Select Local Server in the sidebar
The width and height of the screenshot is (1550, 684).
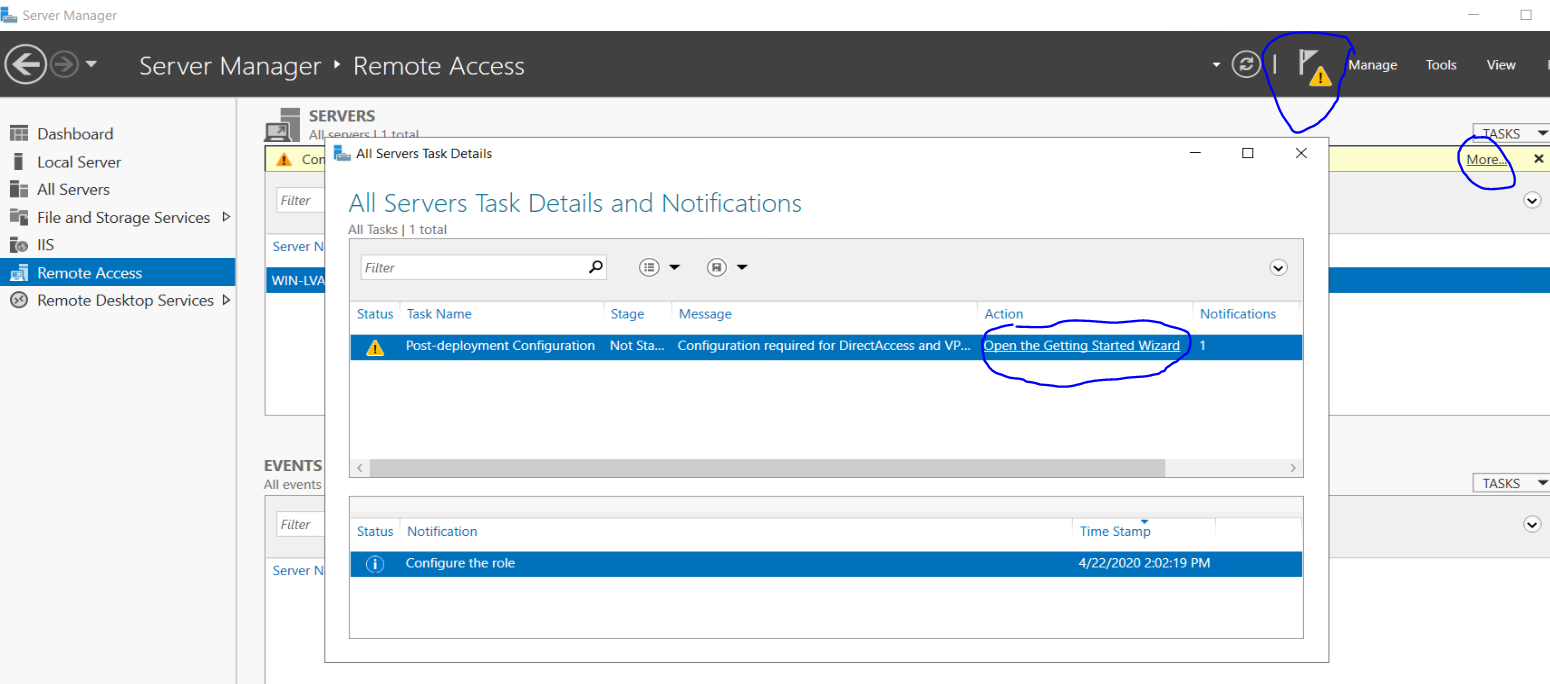(79, 162)
